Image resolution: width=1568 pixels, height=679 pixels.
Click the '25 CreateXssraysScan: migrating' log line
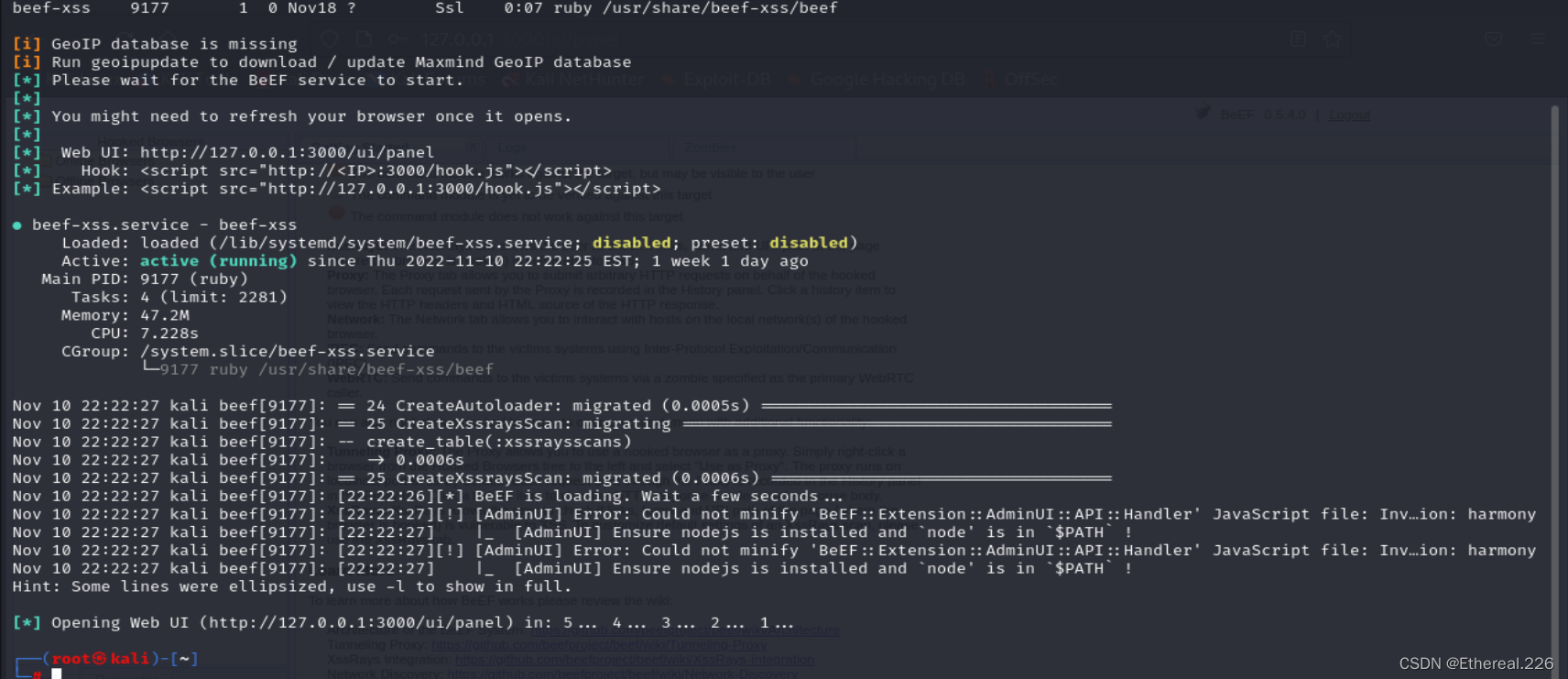click(561, 423)
